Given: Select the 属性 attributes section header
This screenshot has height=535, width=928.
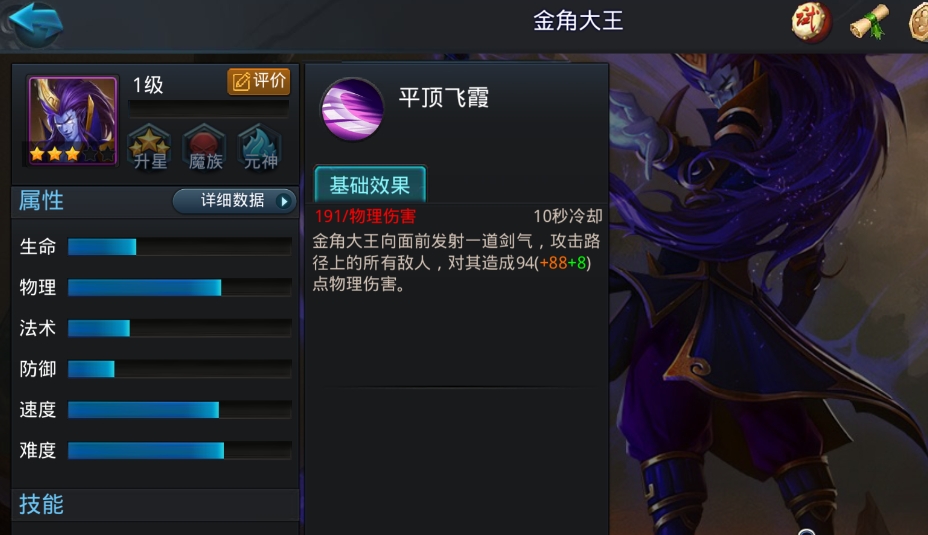Looking at the screenshot, I should [41, 201].
